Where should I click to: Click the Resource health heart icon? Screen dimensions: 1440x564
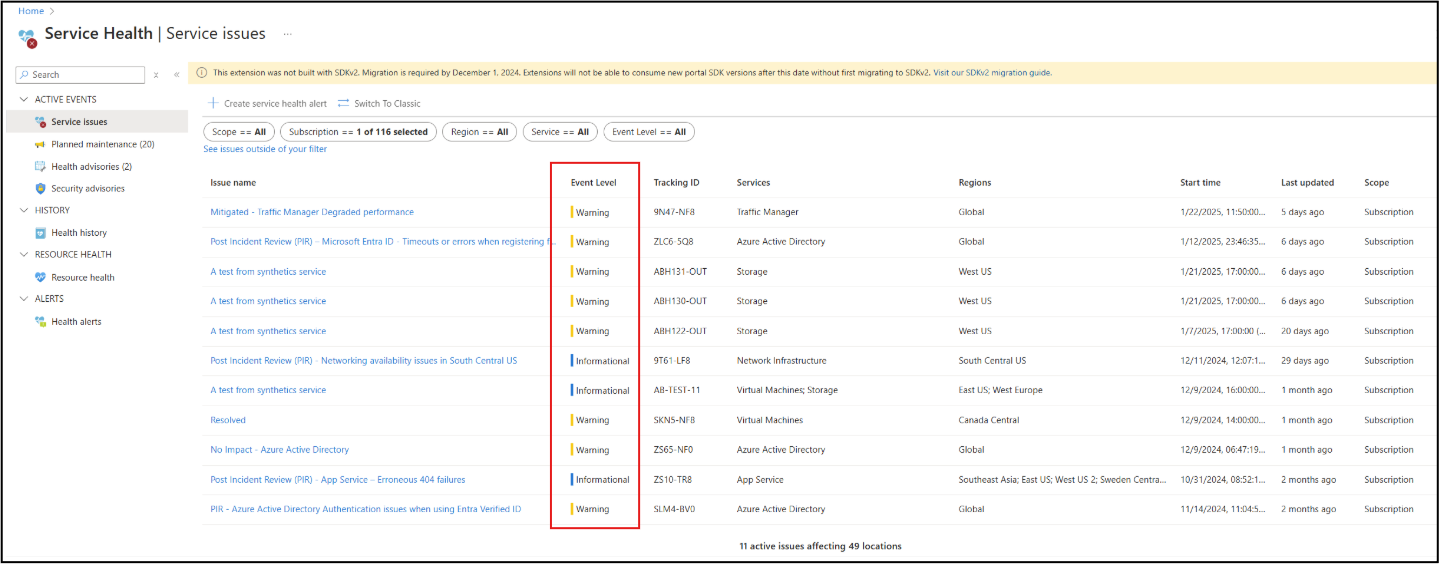(40, 277)
